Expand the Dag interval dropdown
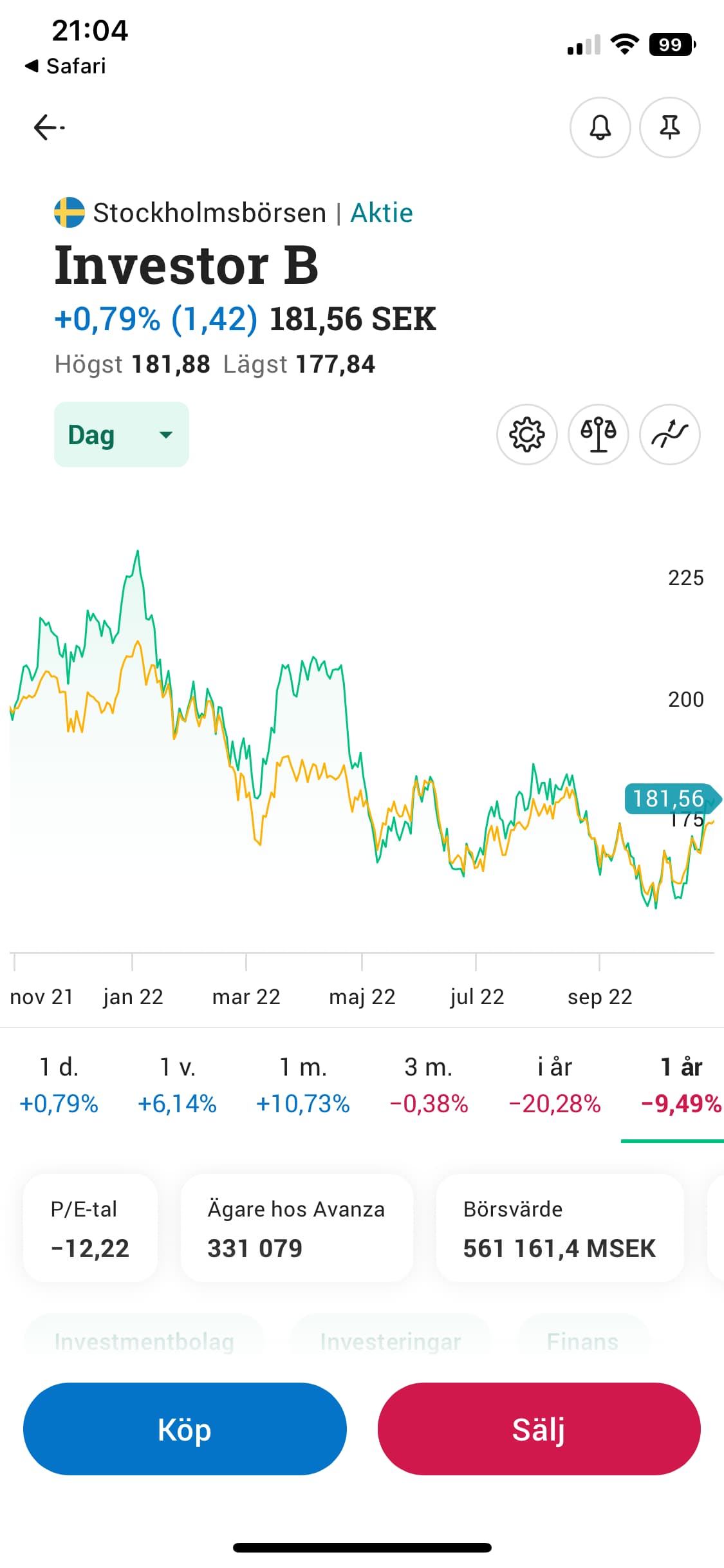 pos(121,434)
